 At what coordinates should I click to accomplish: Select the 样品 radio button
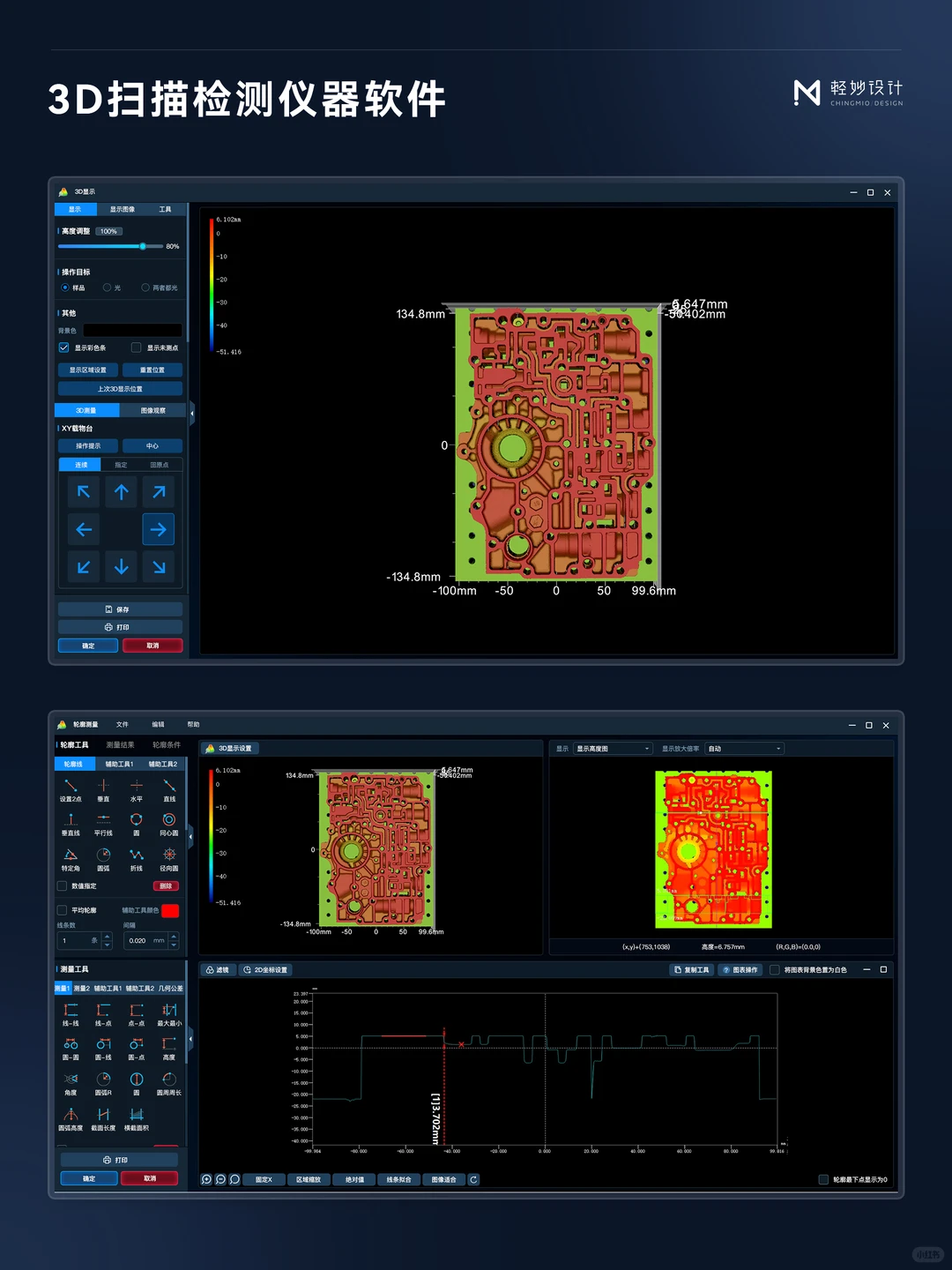click(65, 288)
